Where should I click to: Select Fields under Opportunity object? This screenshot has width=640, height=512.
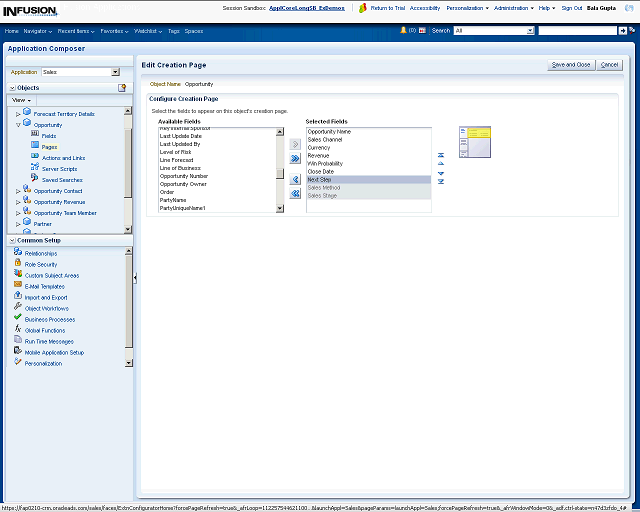tap(48, 135)
